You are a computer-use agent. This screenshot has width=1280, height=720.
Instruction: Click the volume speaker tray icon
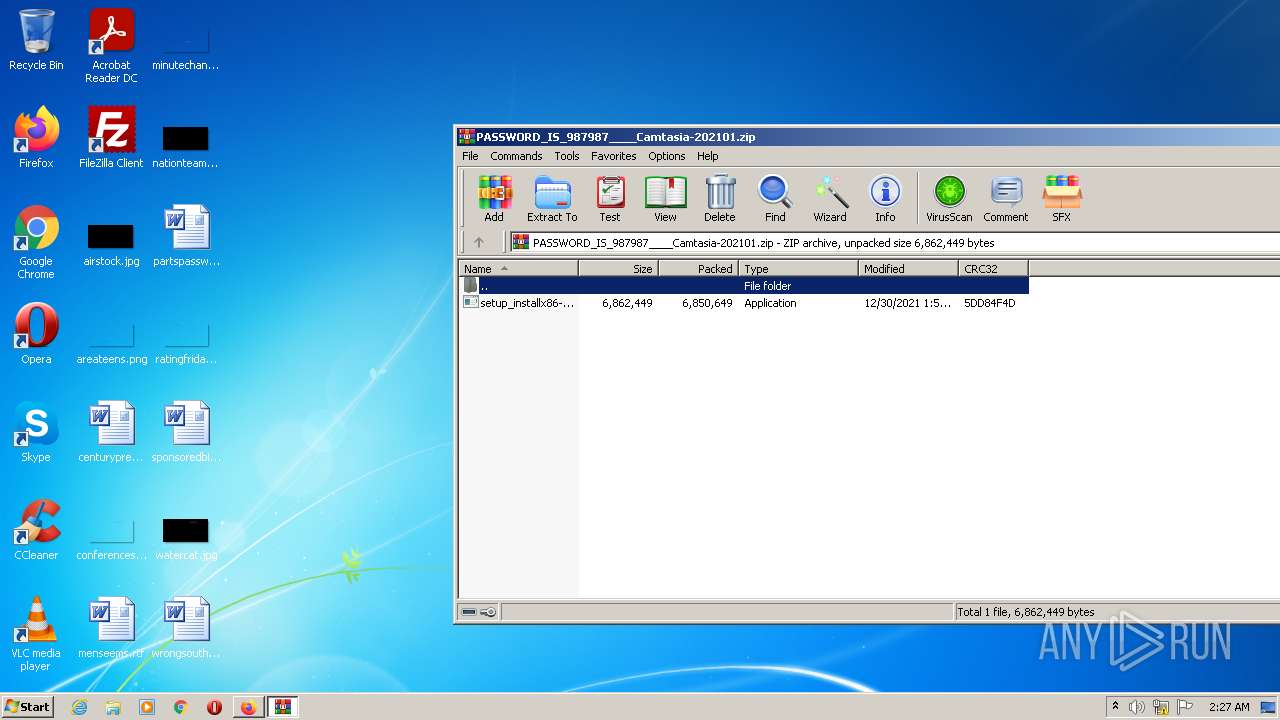pos(1137,707)
